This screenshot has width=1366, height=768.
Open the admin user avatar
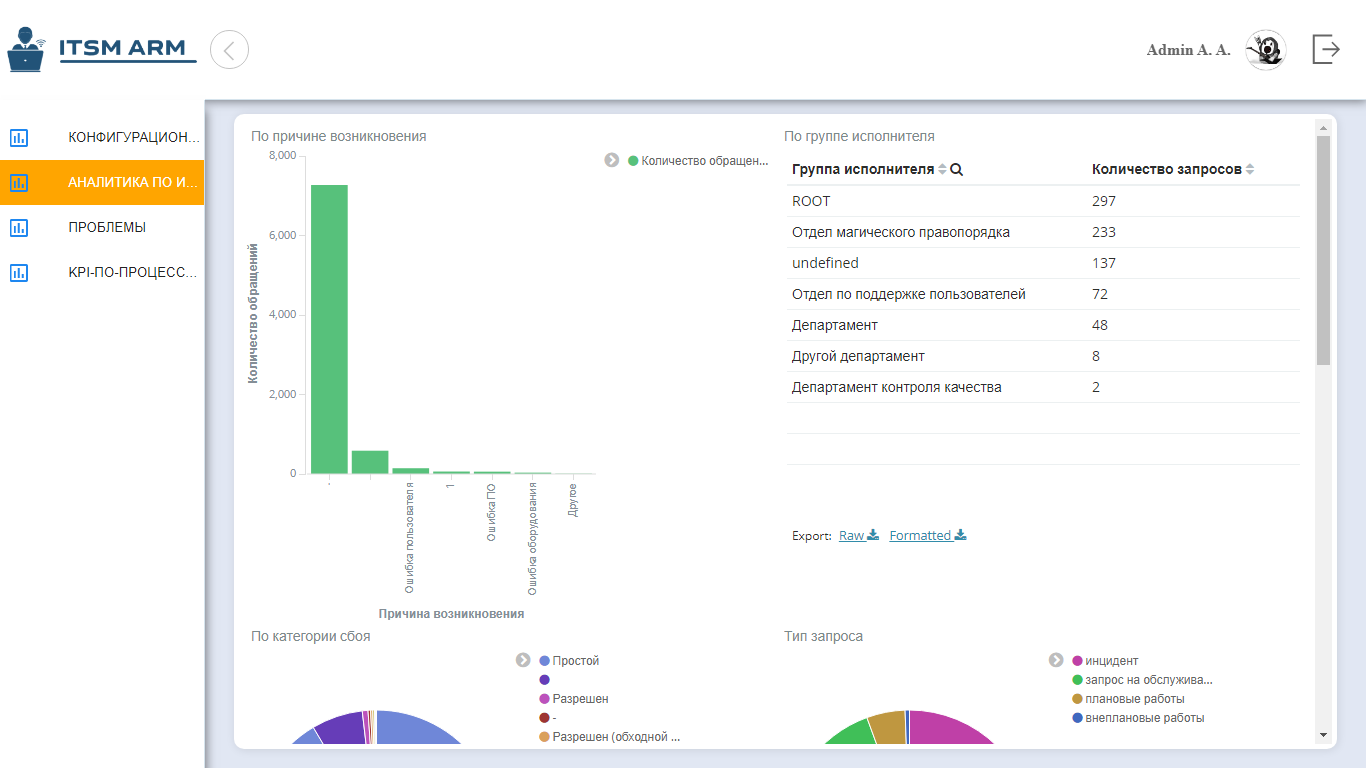pyautogui.click(x=1266, y=50)
